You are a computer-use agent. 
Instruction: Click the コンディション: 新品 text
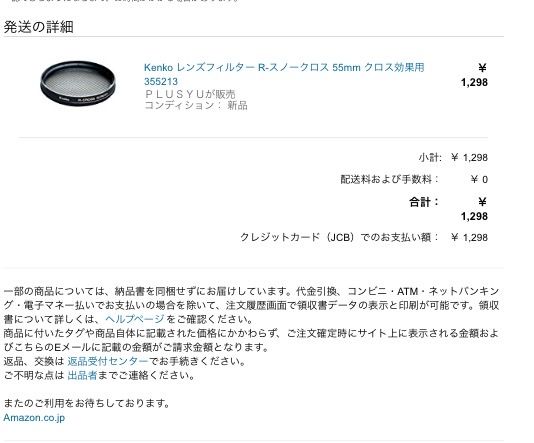196,105
